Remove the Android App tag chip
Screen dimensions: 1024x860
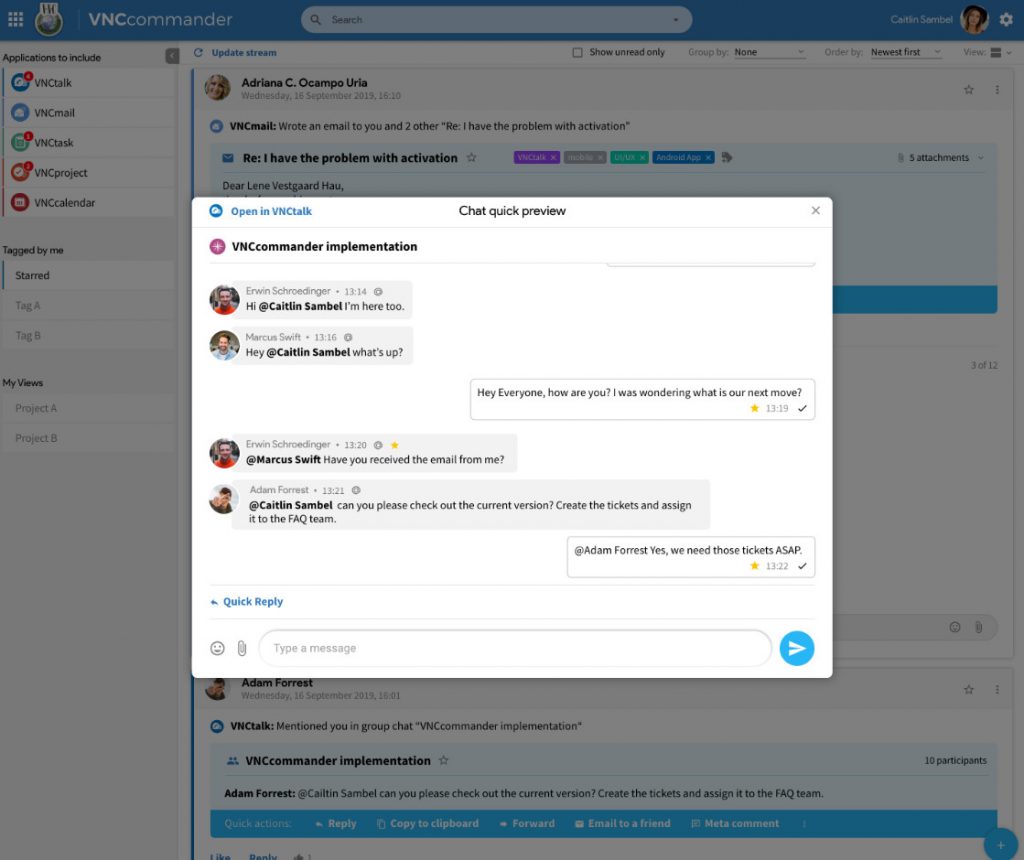(708, 157)
